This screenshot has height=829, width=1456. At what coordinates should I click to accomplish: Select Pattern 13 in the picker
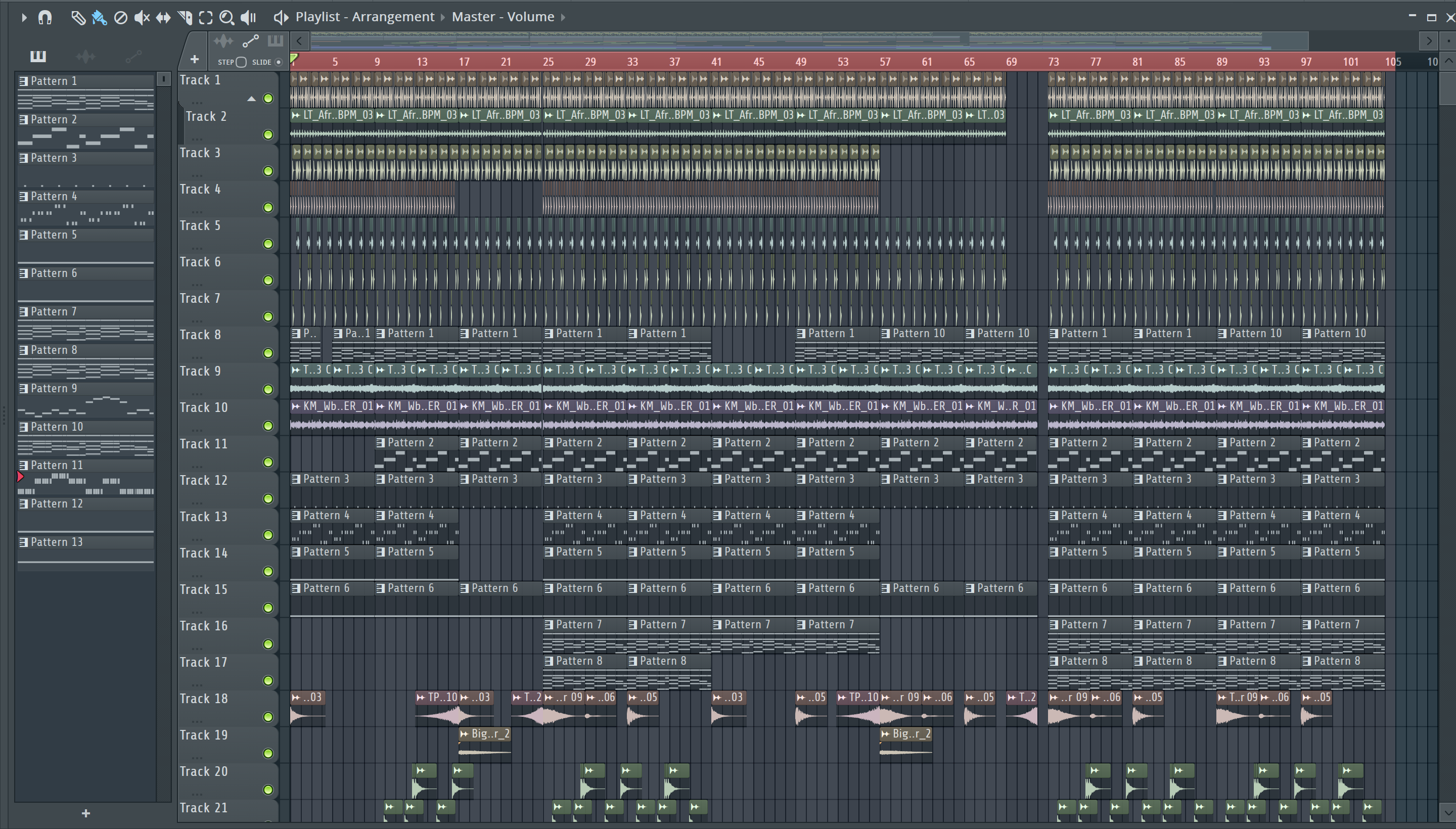click(x=85, y=553)
